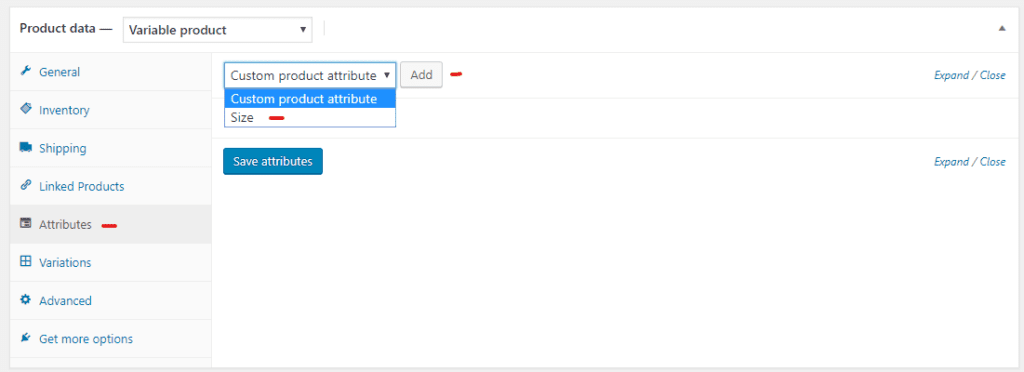Open the Custom product attribute dropdown

pos(310,76)
